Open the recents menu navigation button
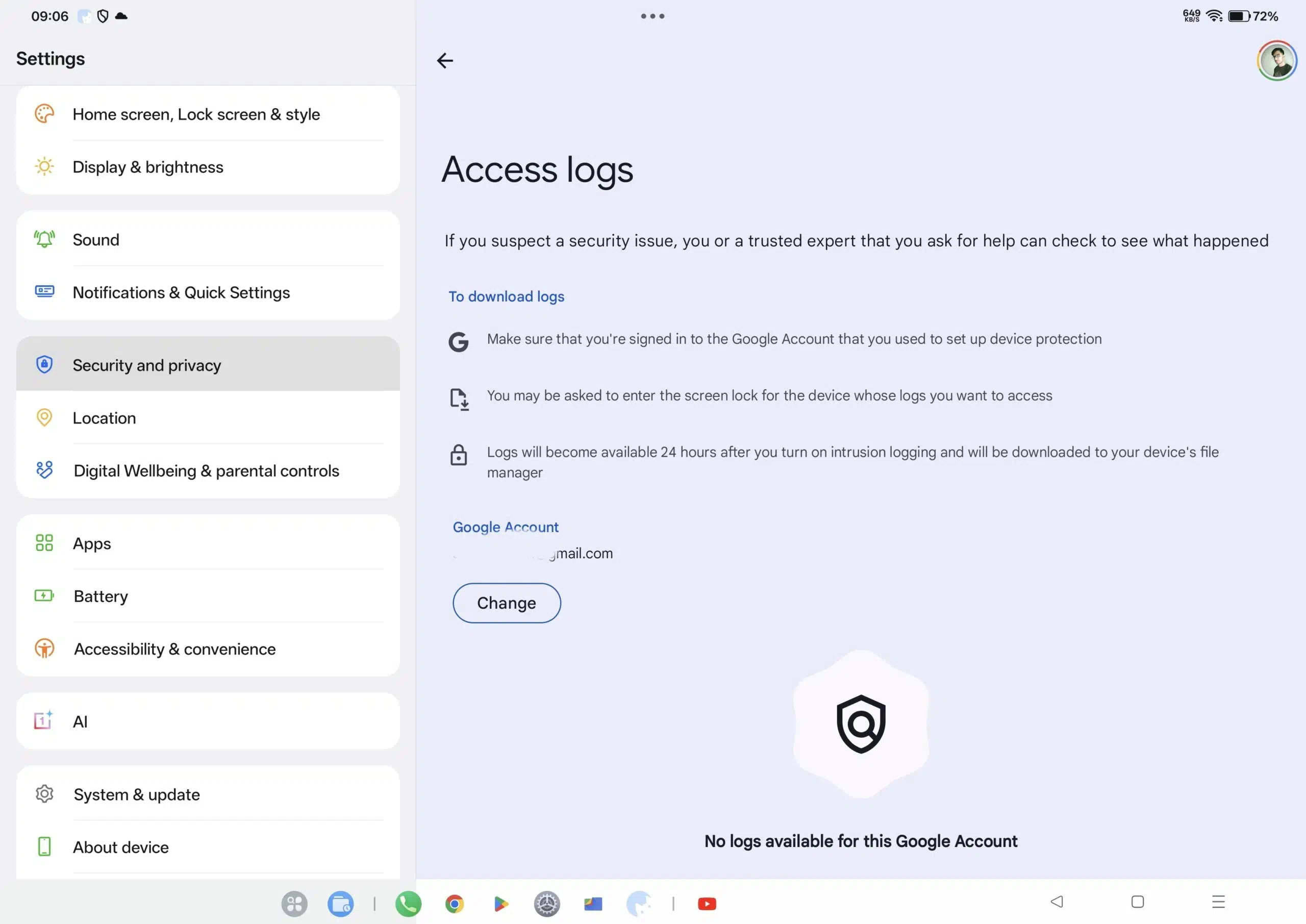The image size is (1306, 924). [x=1218, y=901]
